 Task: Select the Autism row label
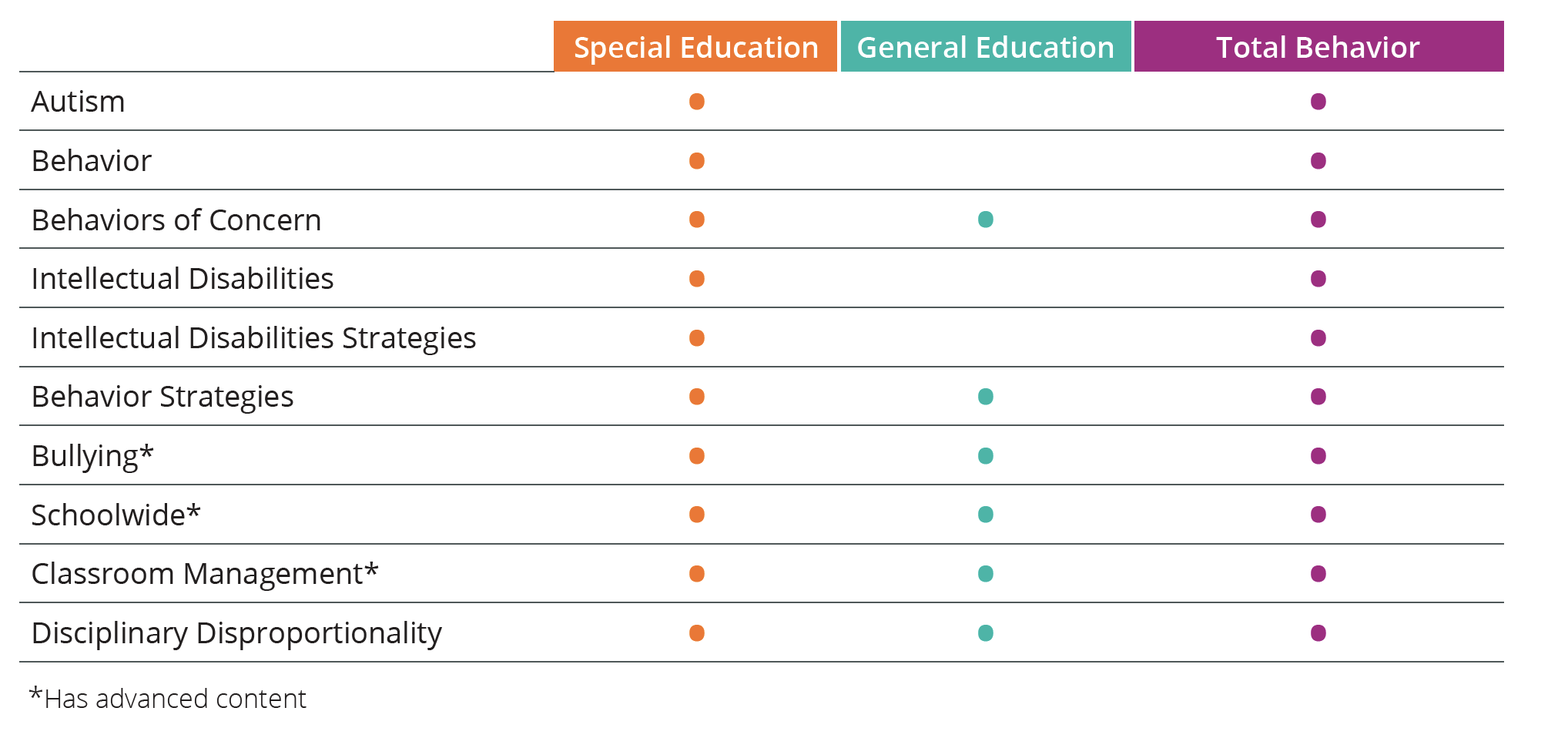(x=78, y=102)
